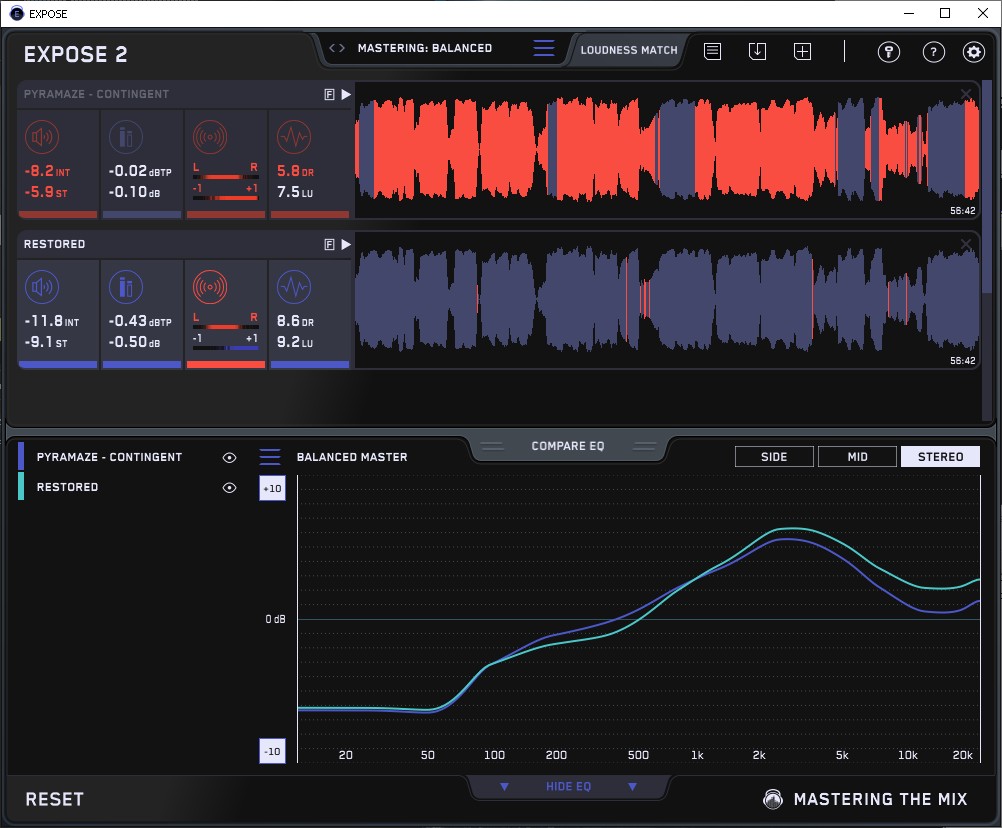Collapse the EQ panel with Hide EQ
1002x828 pixels.
point(568,787)
